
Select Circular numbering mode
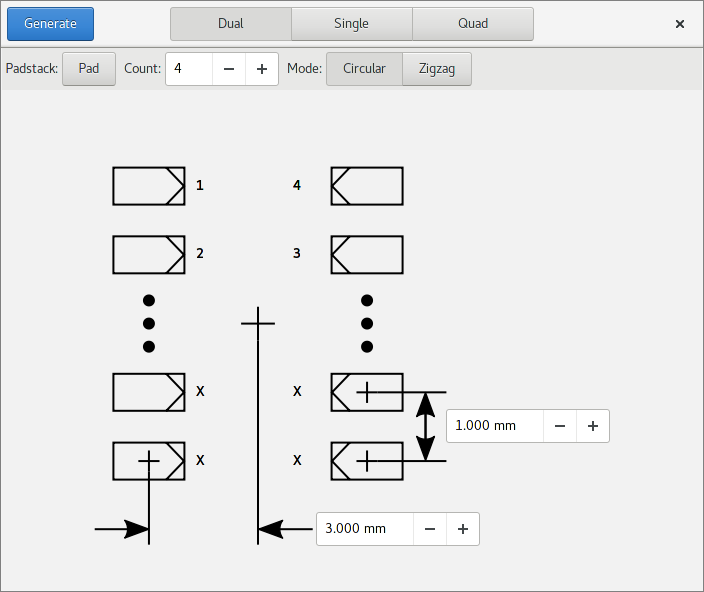[364, 69]
